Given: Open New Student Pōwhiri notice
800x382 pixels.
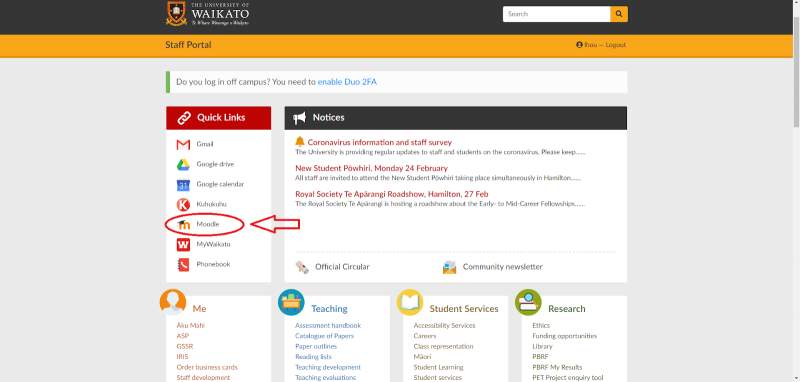Looking at the screenshot, I should coord(371,168).
